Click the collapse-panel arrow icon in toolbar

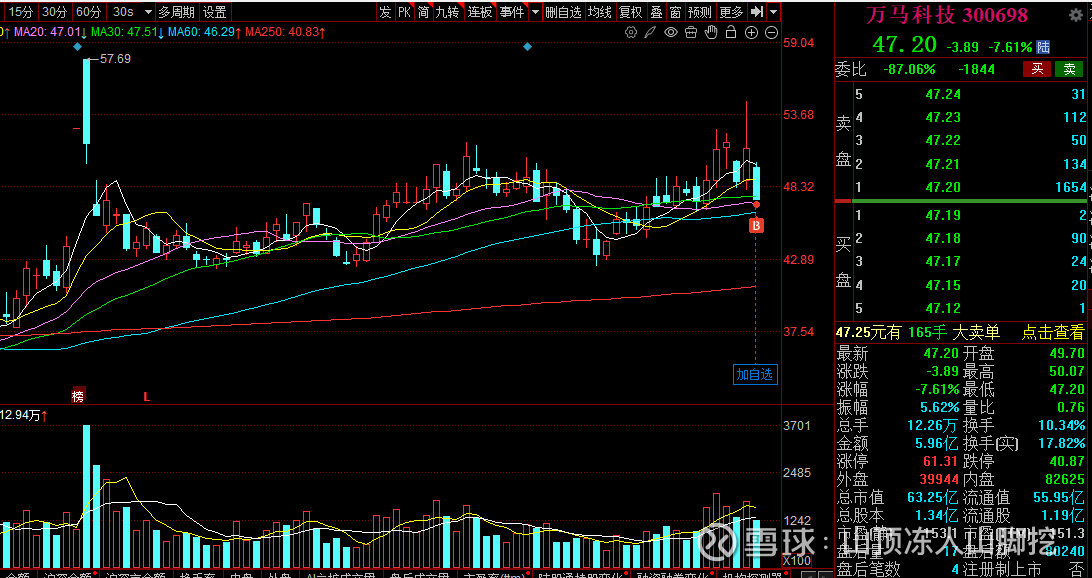coord(758,12)
